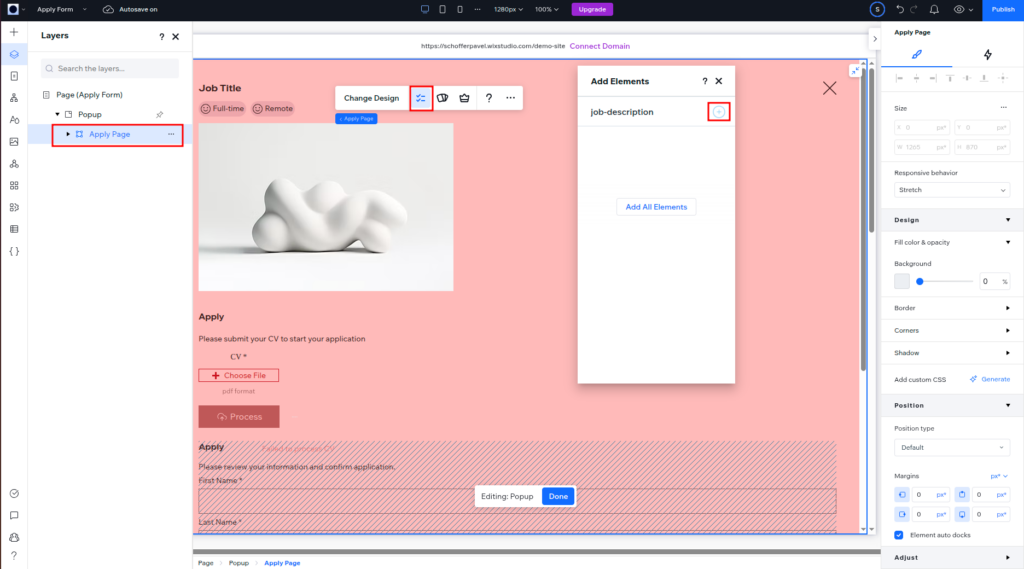
Task: Open the code braces icon in sidebar
Action: [x=14, y=251]
